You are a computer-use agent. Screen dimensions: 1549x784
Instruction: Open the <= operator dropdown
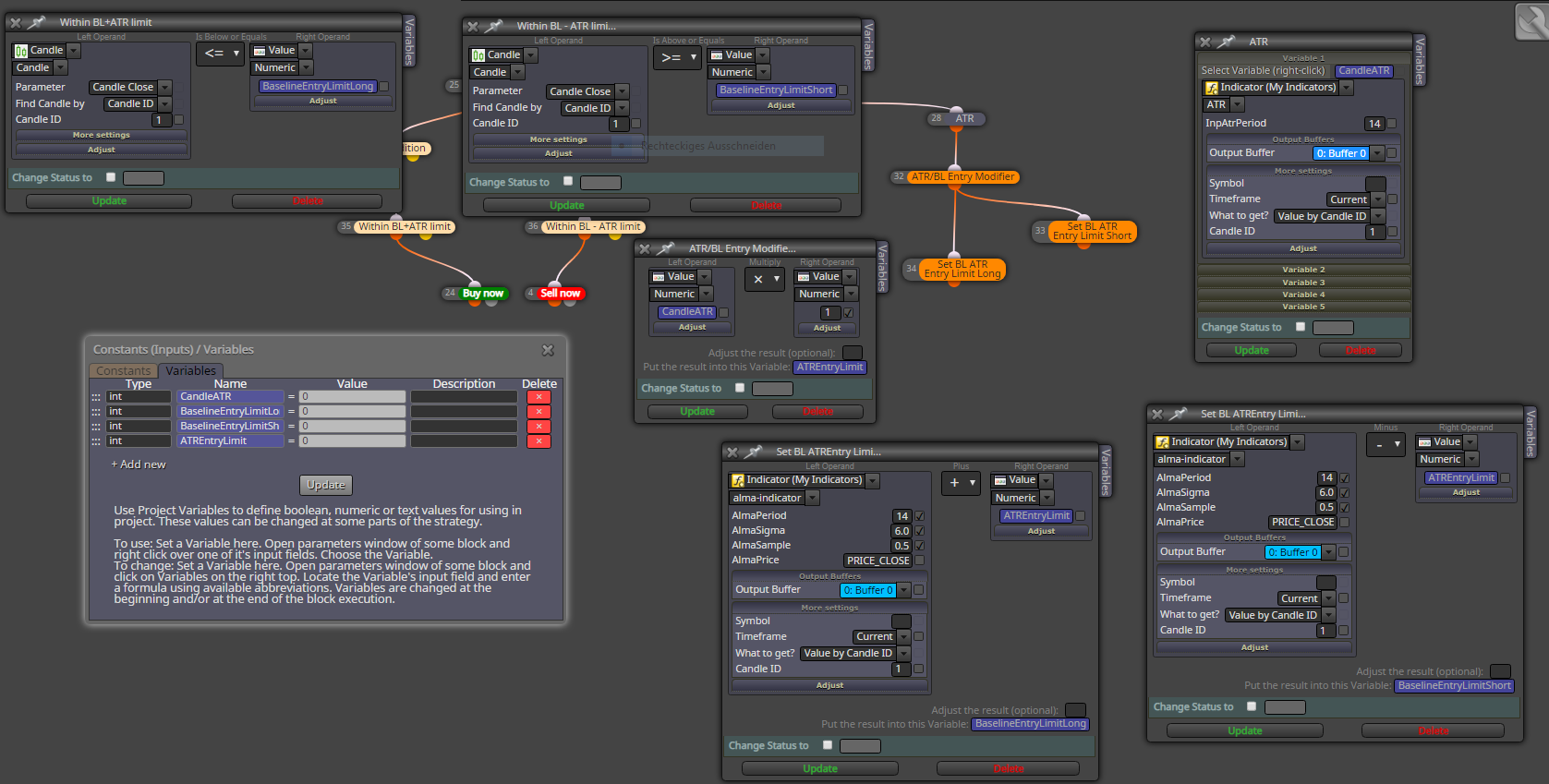(220, 54)
